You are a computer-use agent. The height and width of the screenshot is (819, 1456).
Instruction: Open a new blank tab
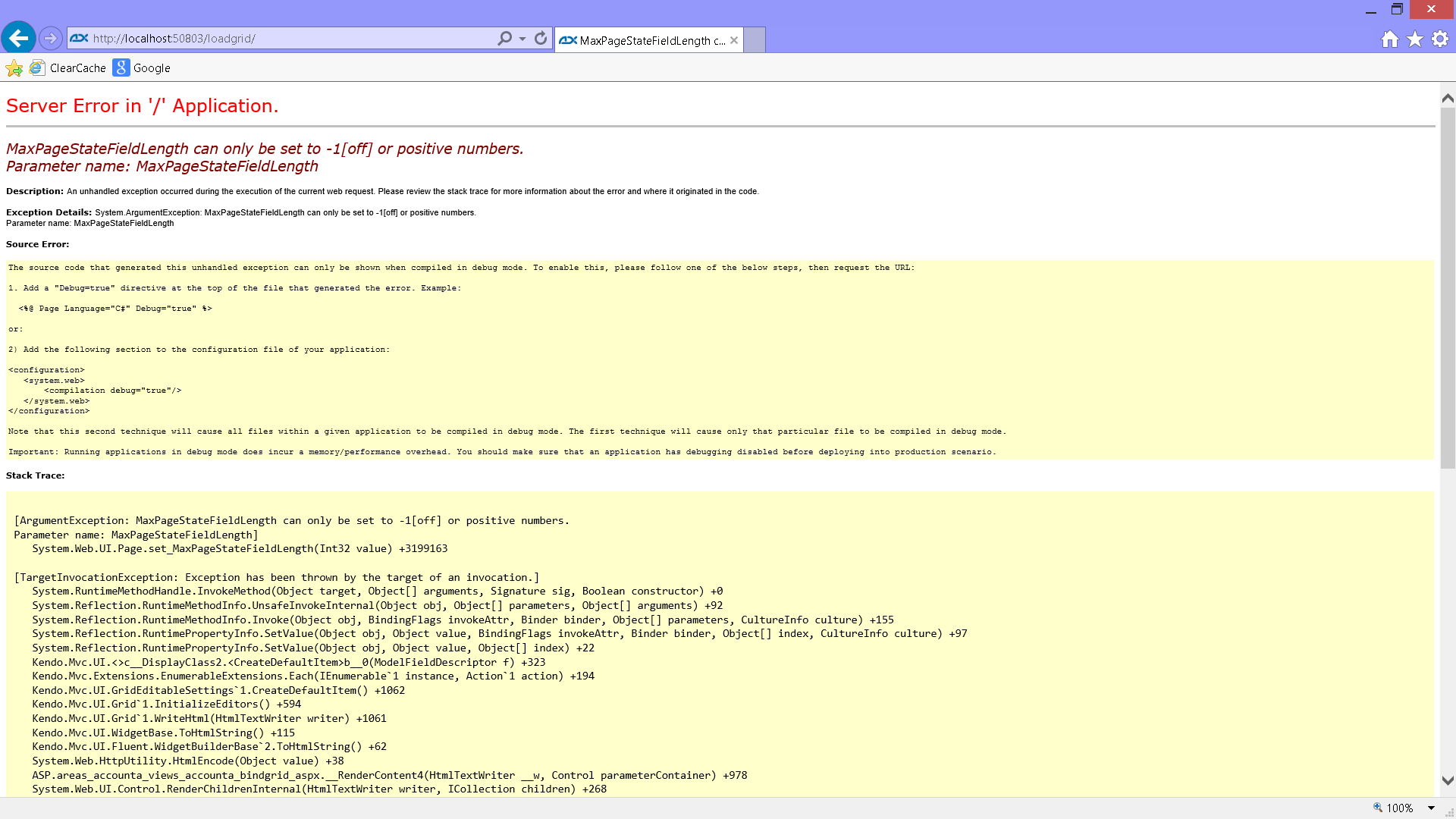(x=755, y=40)
